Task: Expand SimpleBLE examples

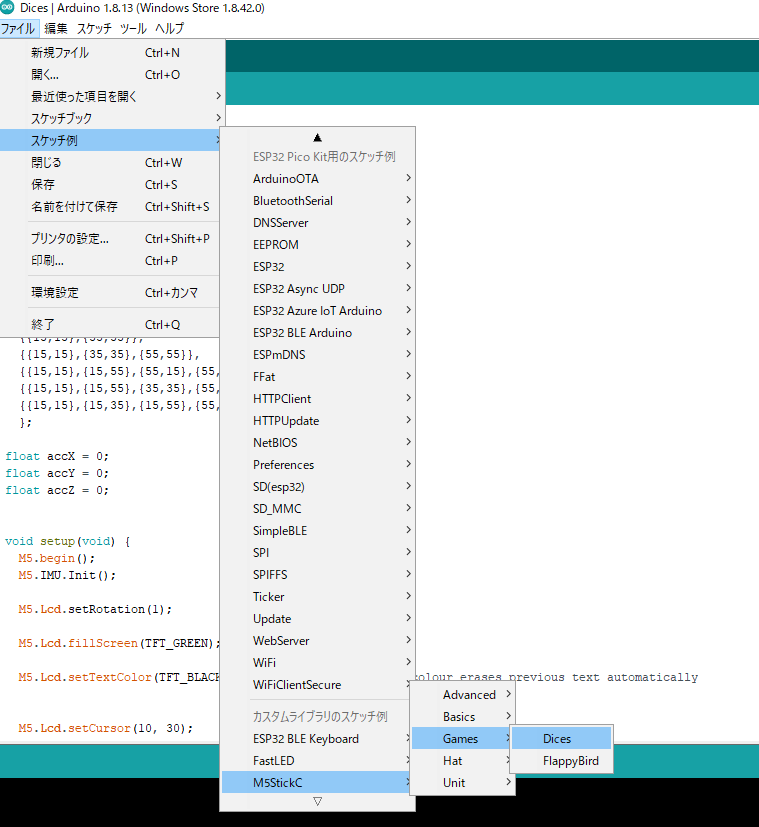Action: (318, 531)
